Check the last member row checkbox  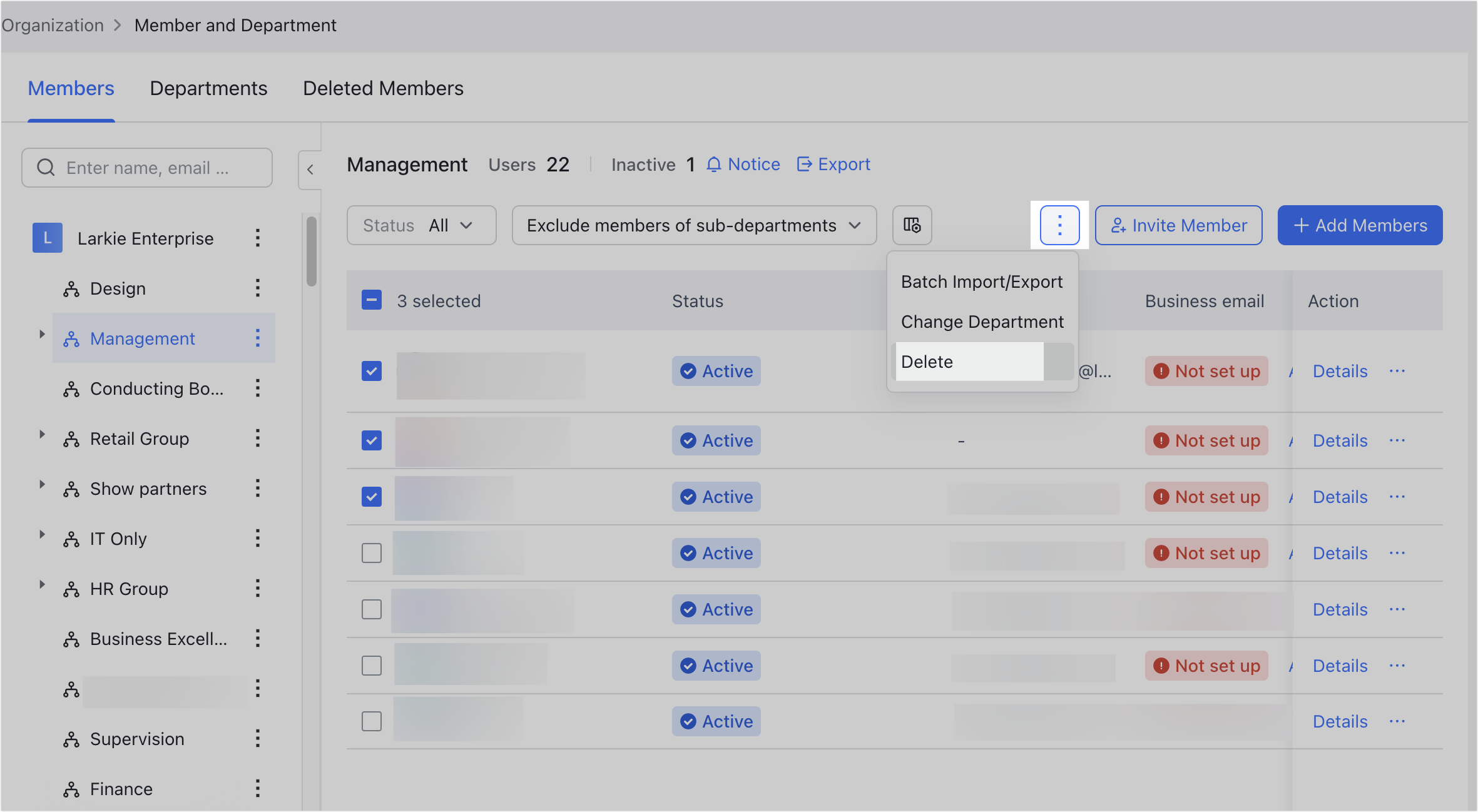coord(372,721)
